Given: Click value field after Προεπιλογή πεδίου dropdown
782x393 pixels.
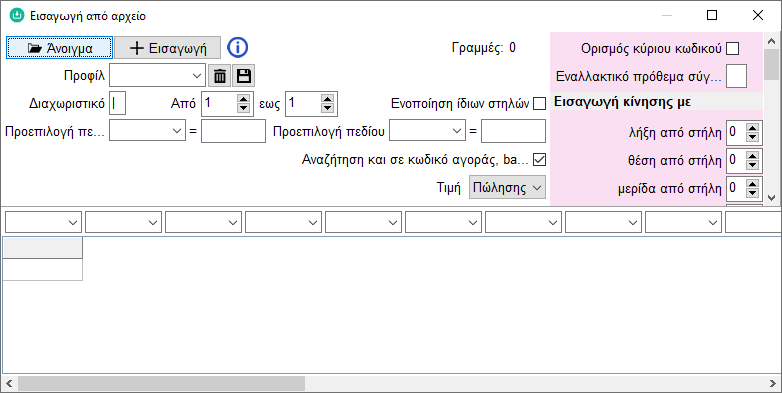Looking at the screenshot, I should click(513, 131).
